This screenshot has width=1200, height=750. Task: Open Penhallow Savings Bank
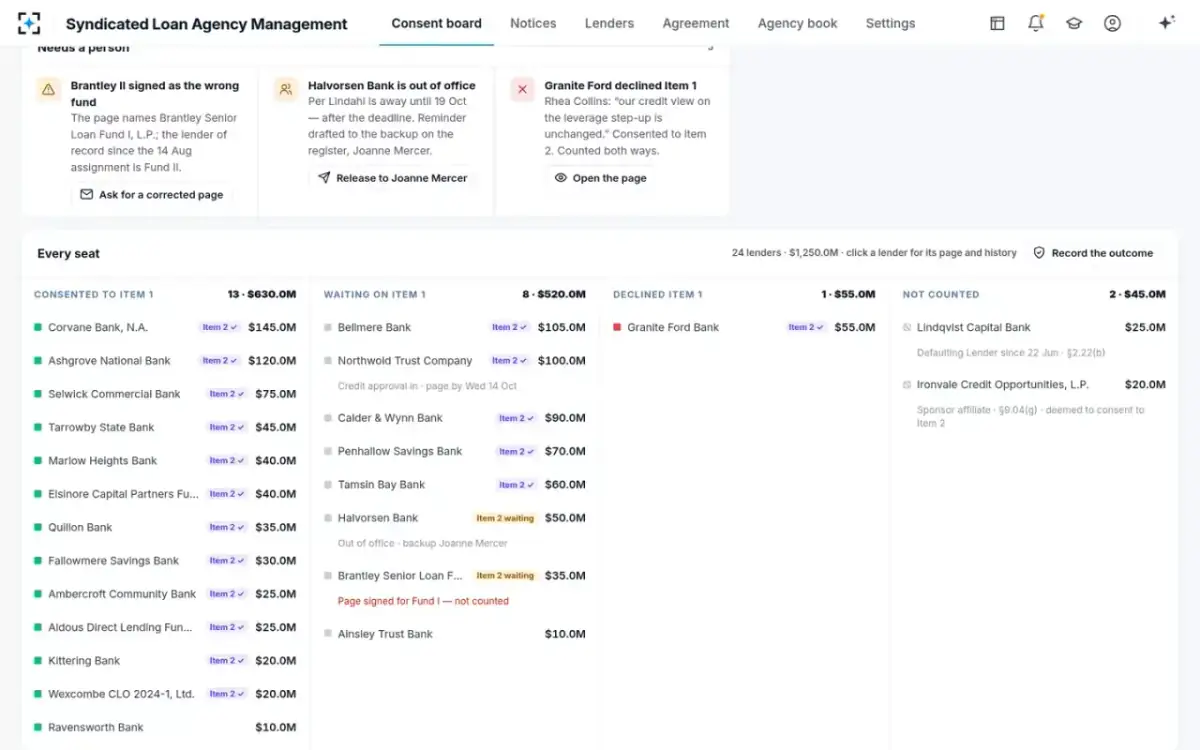[455, 451]
